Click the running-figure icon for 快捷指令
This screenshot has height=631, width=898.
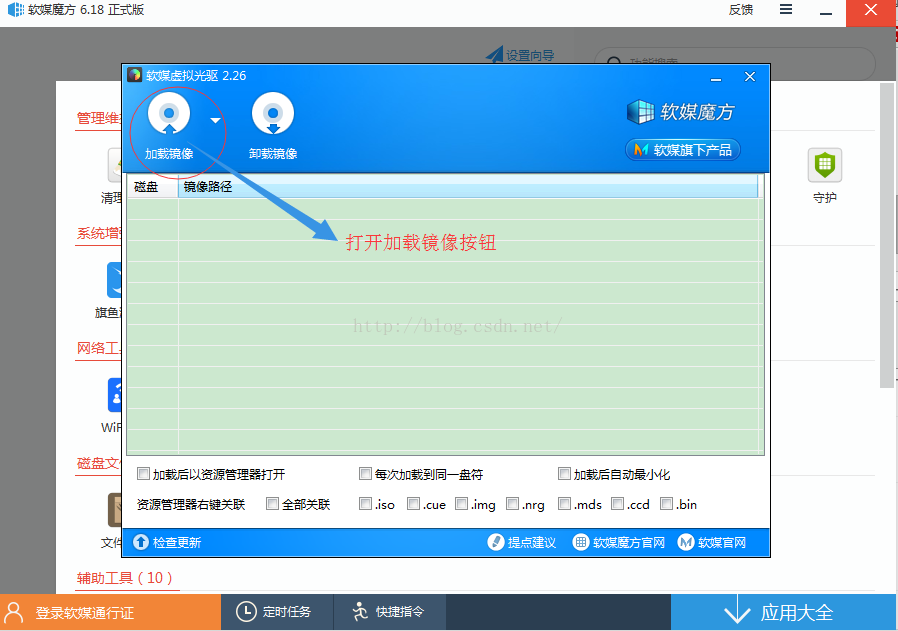click(x=360, y=612)
